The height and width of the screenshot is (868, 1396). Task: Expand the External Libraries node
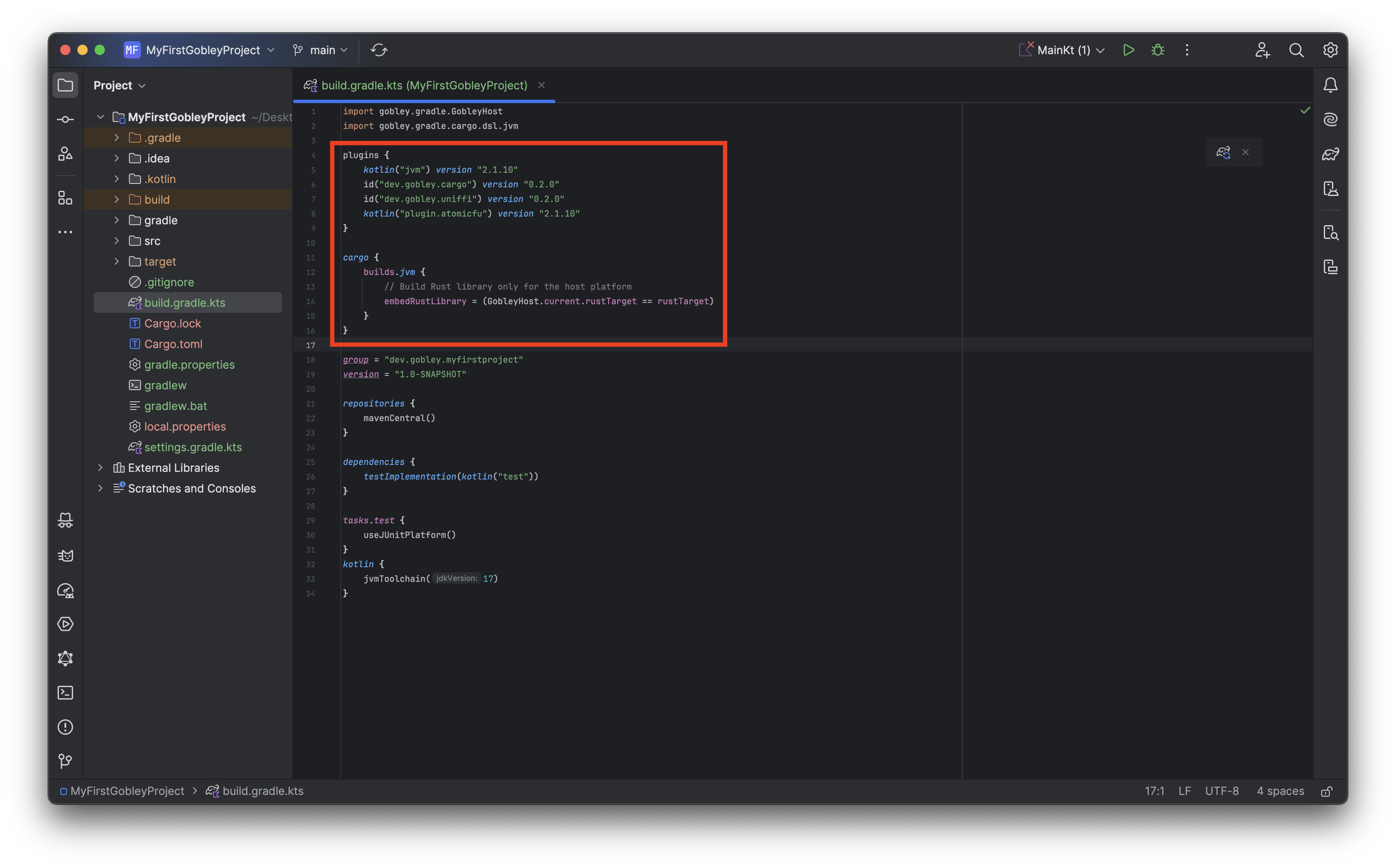(x=101, y=467)
